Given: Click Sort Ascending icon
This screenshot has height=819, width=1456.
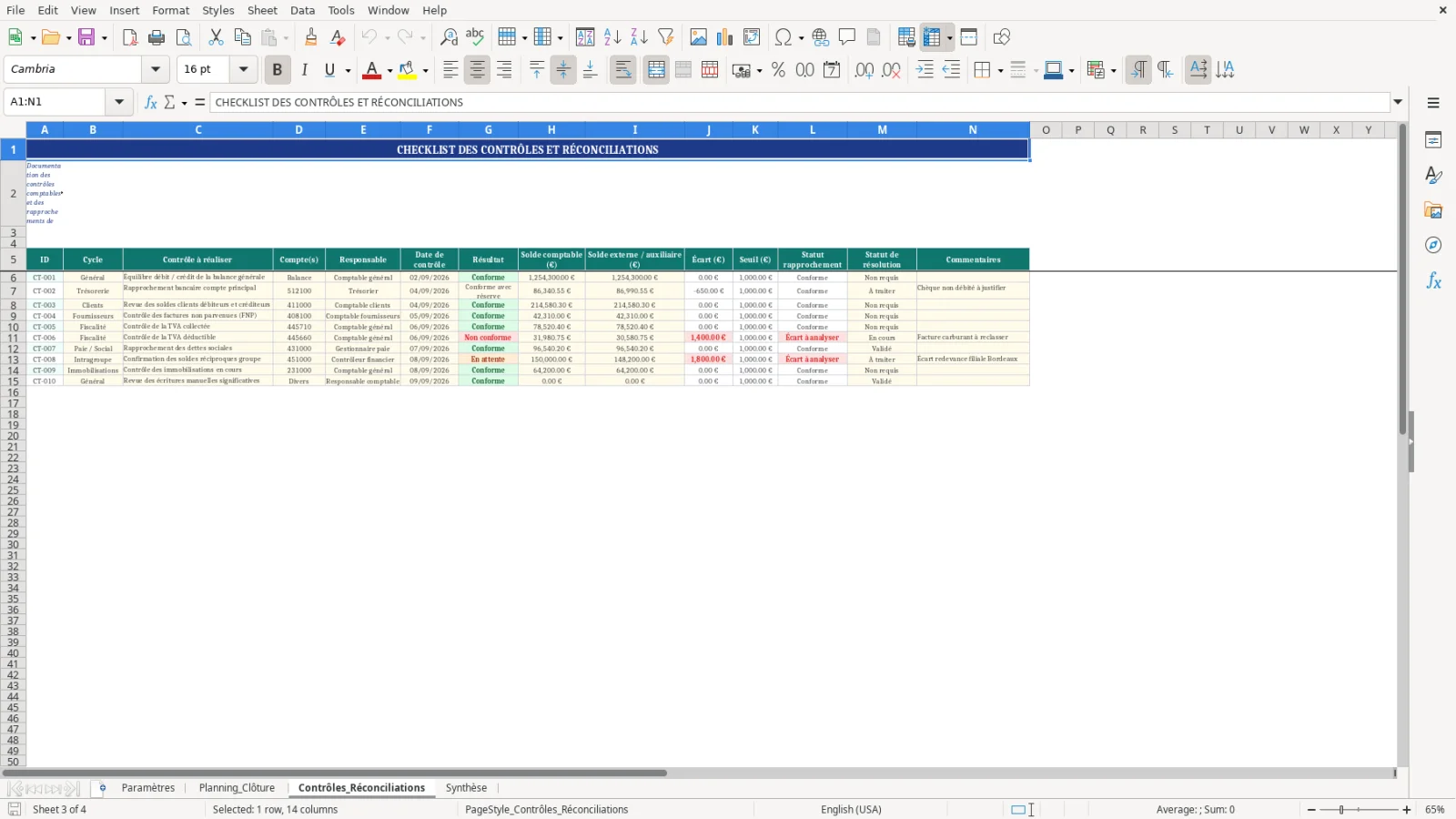Looking at the screenshot, I should coord(612,37).
